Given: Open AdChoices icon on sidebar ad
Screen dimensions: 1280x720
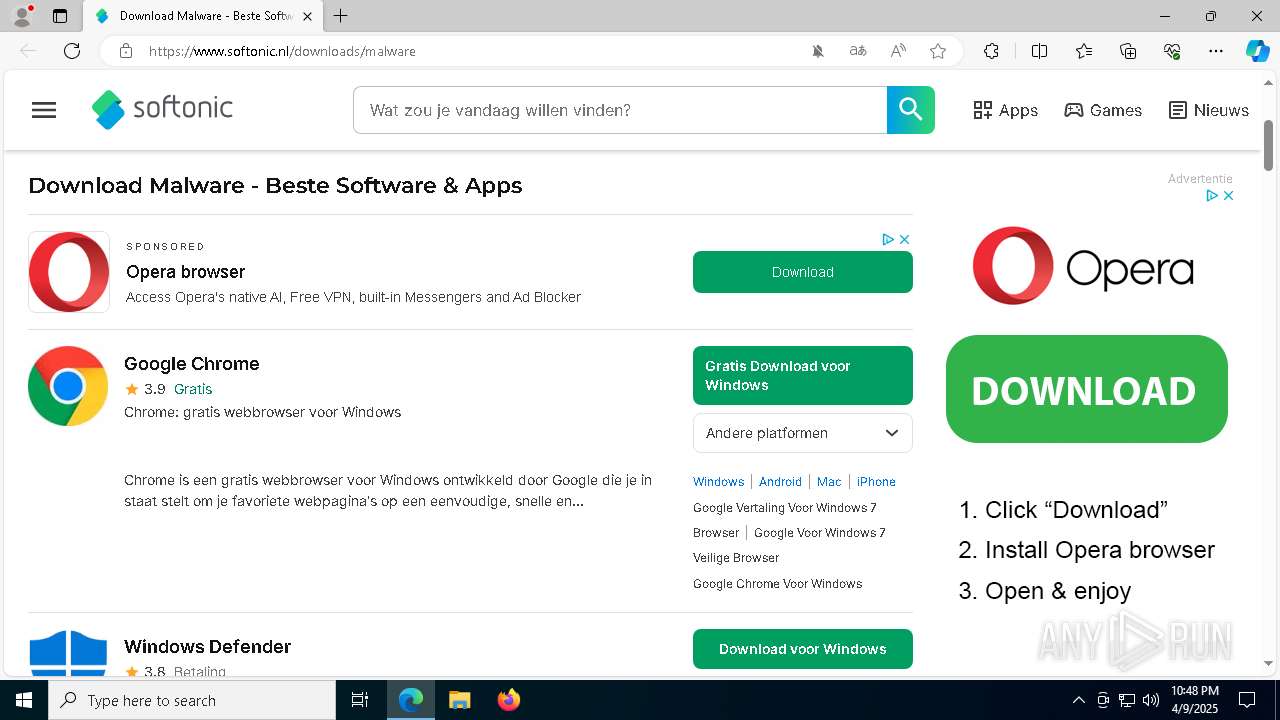Looking at the screenshot, I should pos(1211,195).
